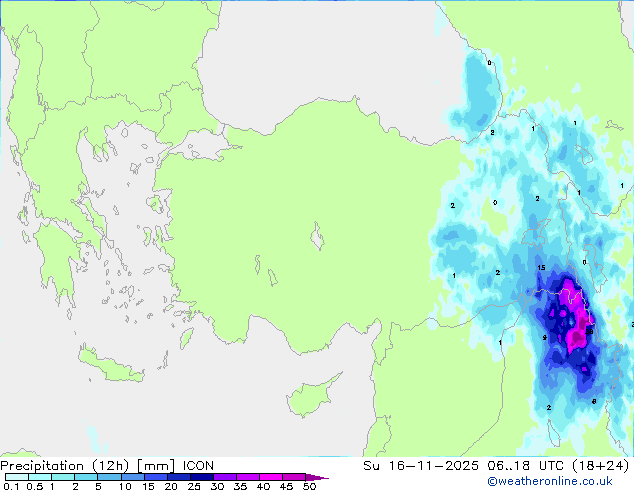Pick the 30–35 mm purple legend swatch
The height and width of the screenshot is (490, 634).
(225, 477)
